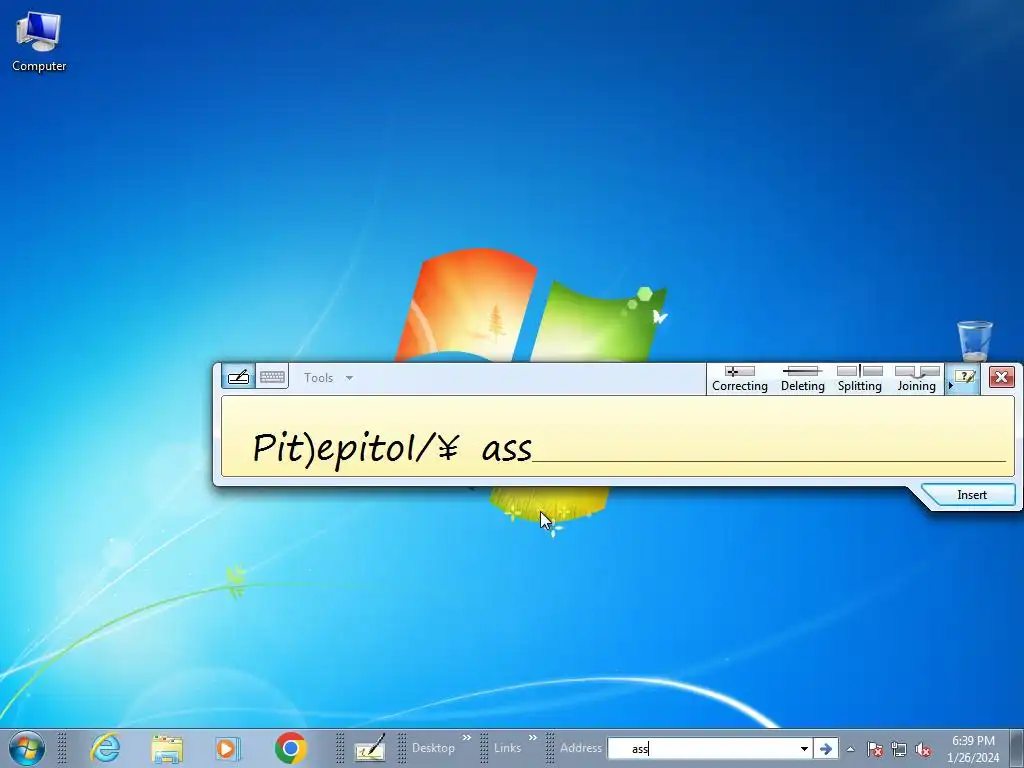The height and width of the screenshot is (768, 1024).
Task: Open the Computer desktop icon
Action: click(x=39, y=42)
